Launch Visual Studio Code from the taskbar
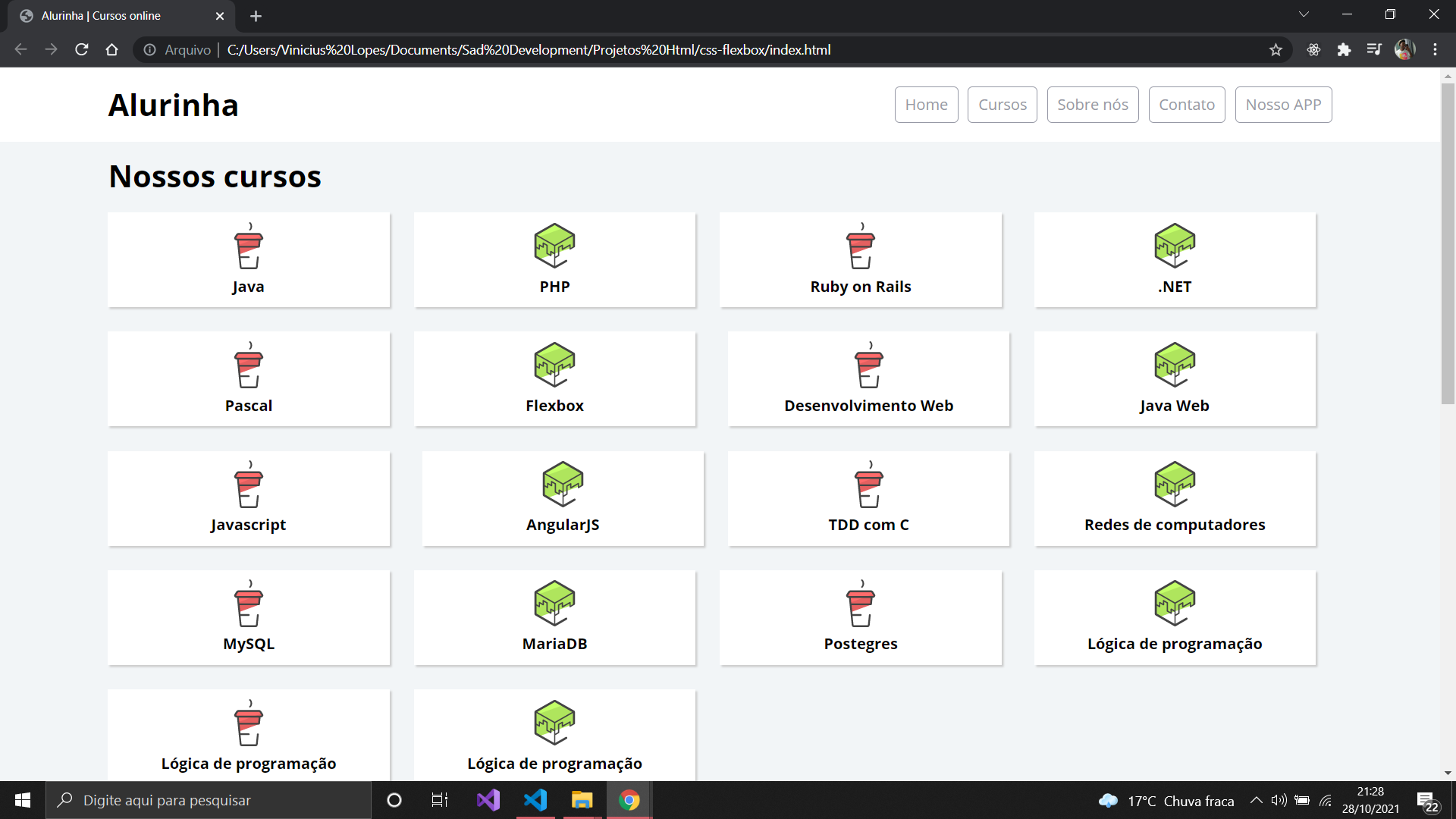The width and height of the screenshot is (1456, 819). [536, 800]
